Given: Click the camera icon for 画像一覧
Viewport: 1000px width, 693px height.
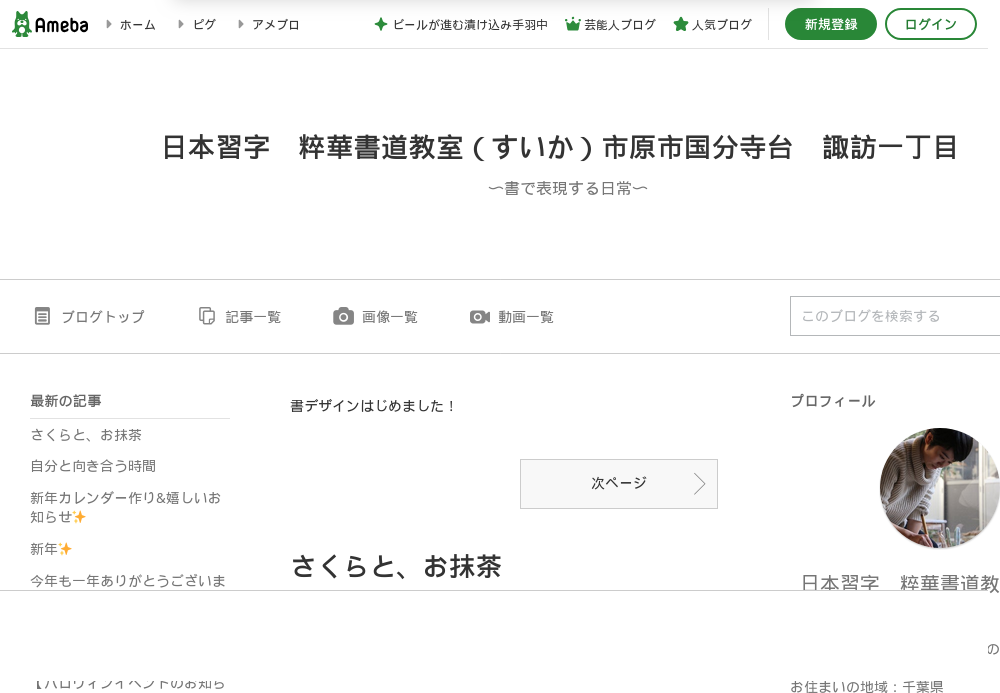Looking at the screenshot, I should pos(343,316).
